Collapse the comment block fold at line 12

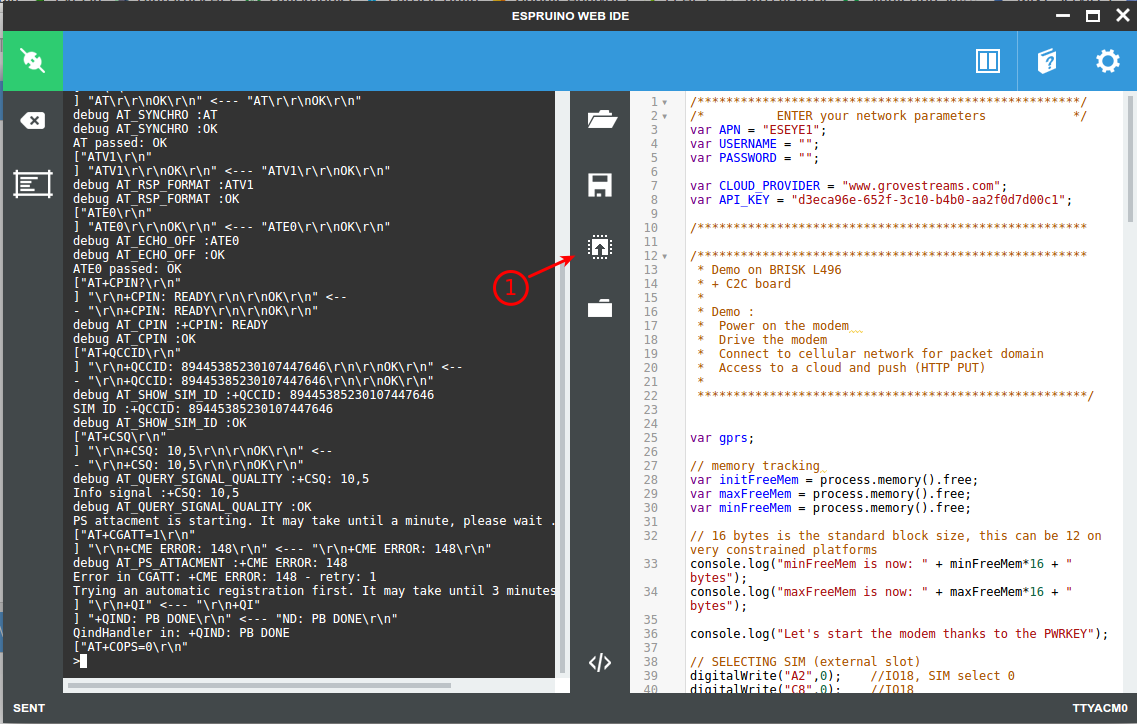click(x=664, y=256)
